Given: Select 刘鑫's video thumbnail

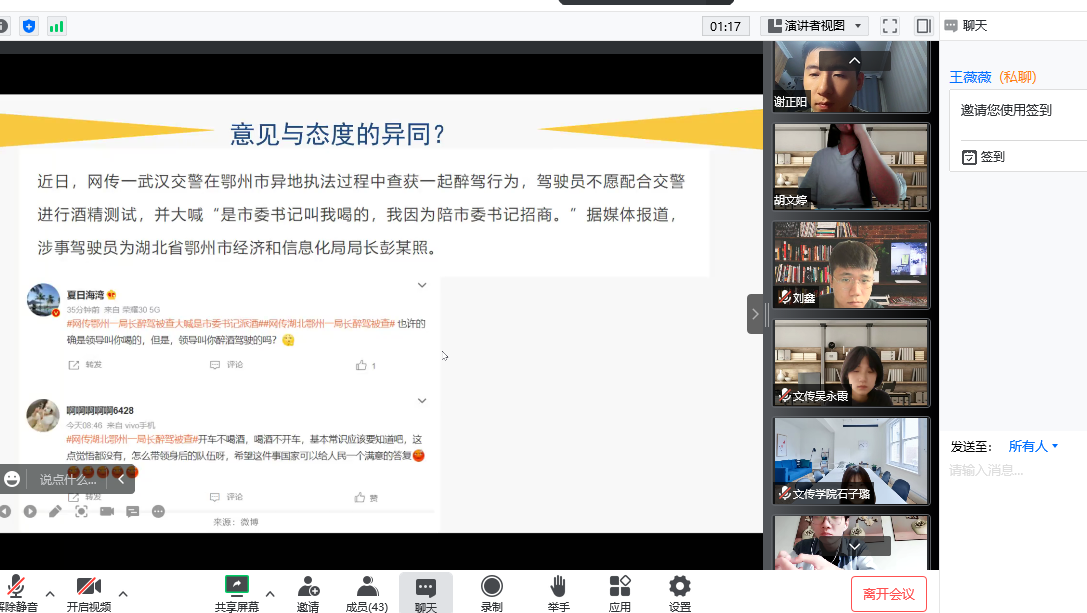Looking at the screenshot, I should 851,265.
